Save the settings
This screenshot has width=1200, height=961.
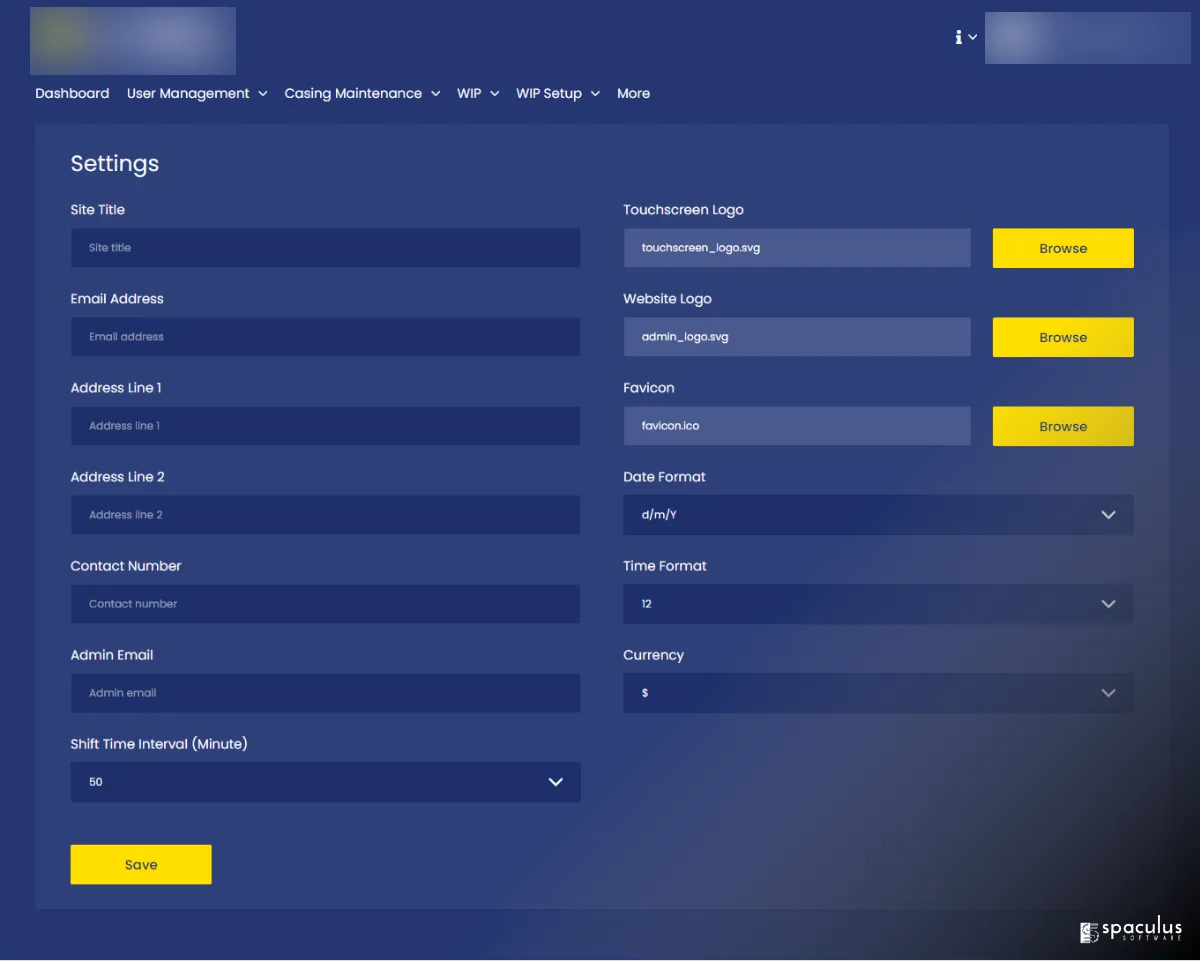click(x=141, y=865)
